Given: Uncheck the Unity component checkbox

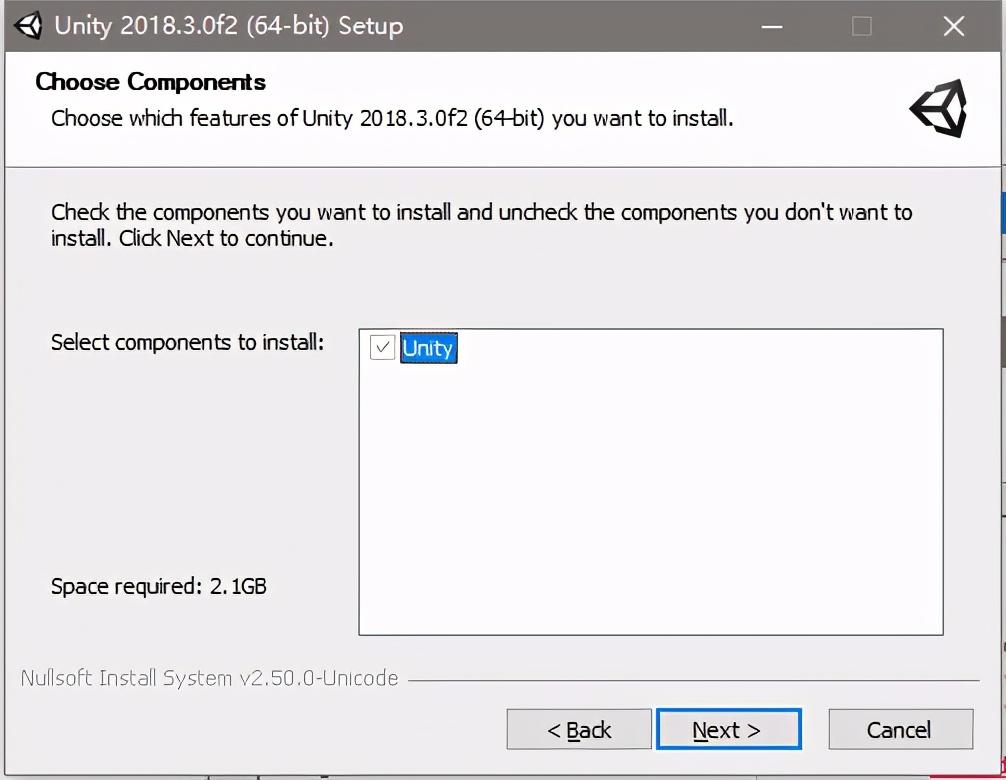Looking at the screenshot, I should point(382,348).
